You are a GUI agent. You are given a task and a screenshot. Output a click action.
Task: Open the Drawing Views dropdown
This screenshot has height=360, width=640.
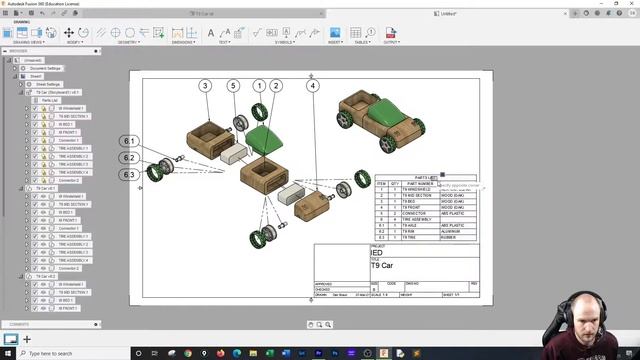coord(29,42)
